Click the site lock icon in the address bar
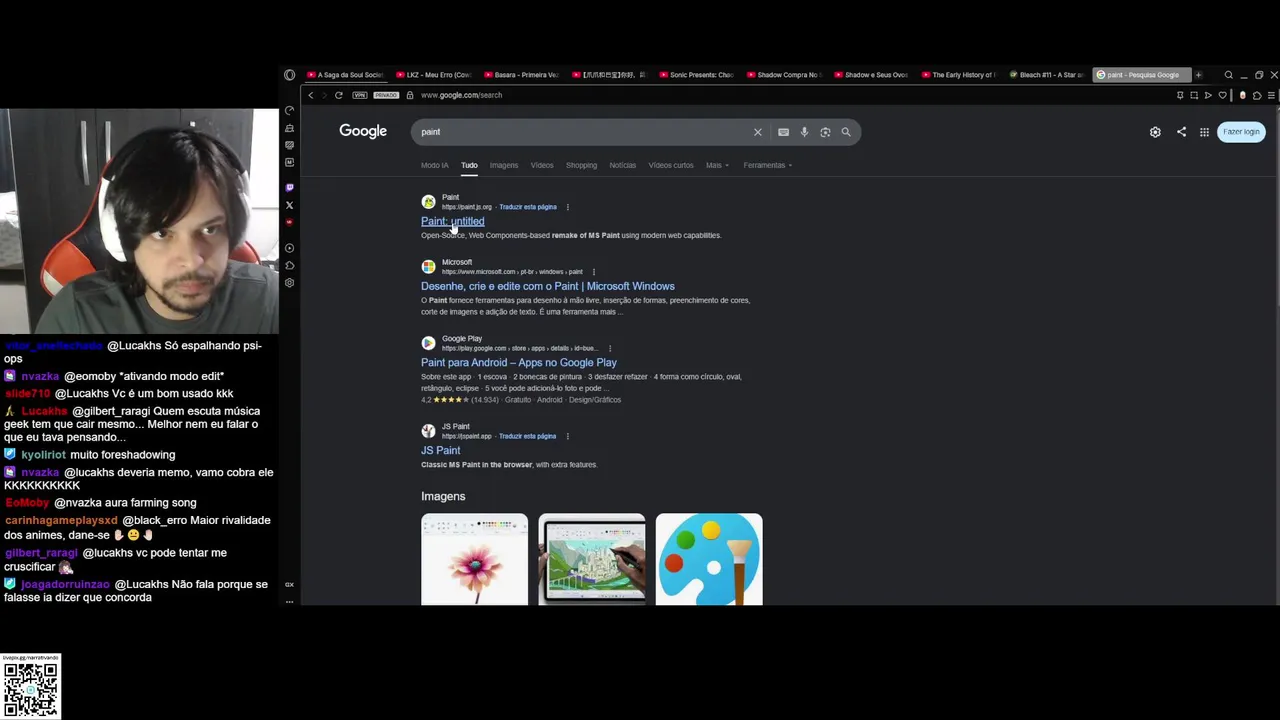Image resolution: width=1280 pixels, height=720 pixels. click(x=410, y=95)
